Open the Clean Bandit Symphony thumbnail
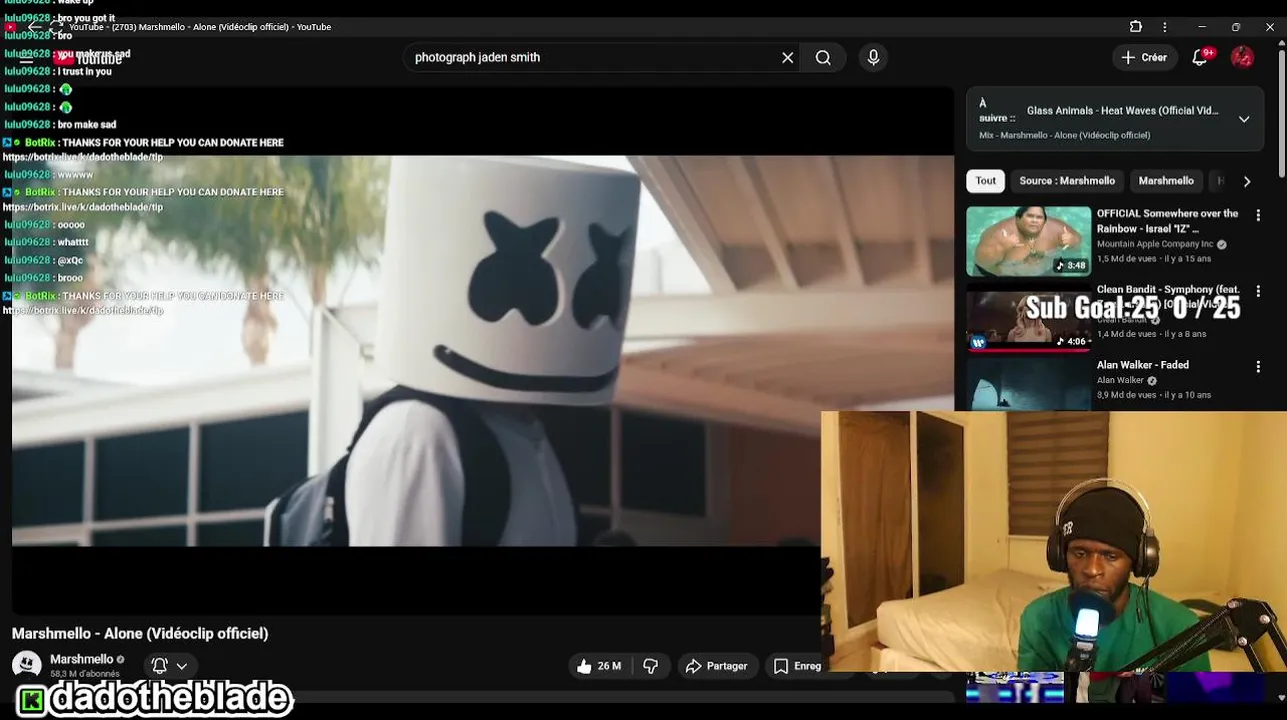 pos(1028,317)
